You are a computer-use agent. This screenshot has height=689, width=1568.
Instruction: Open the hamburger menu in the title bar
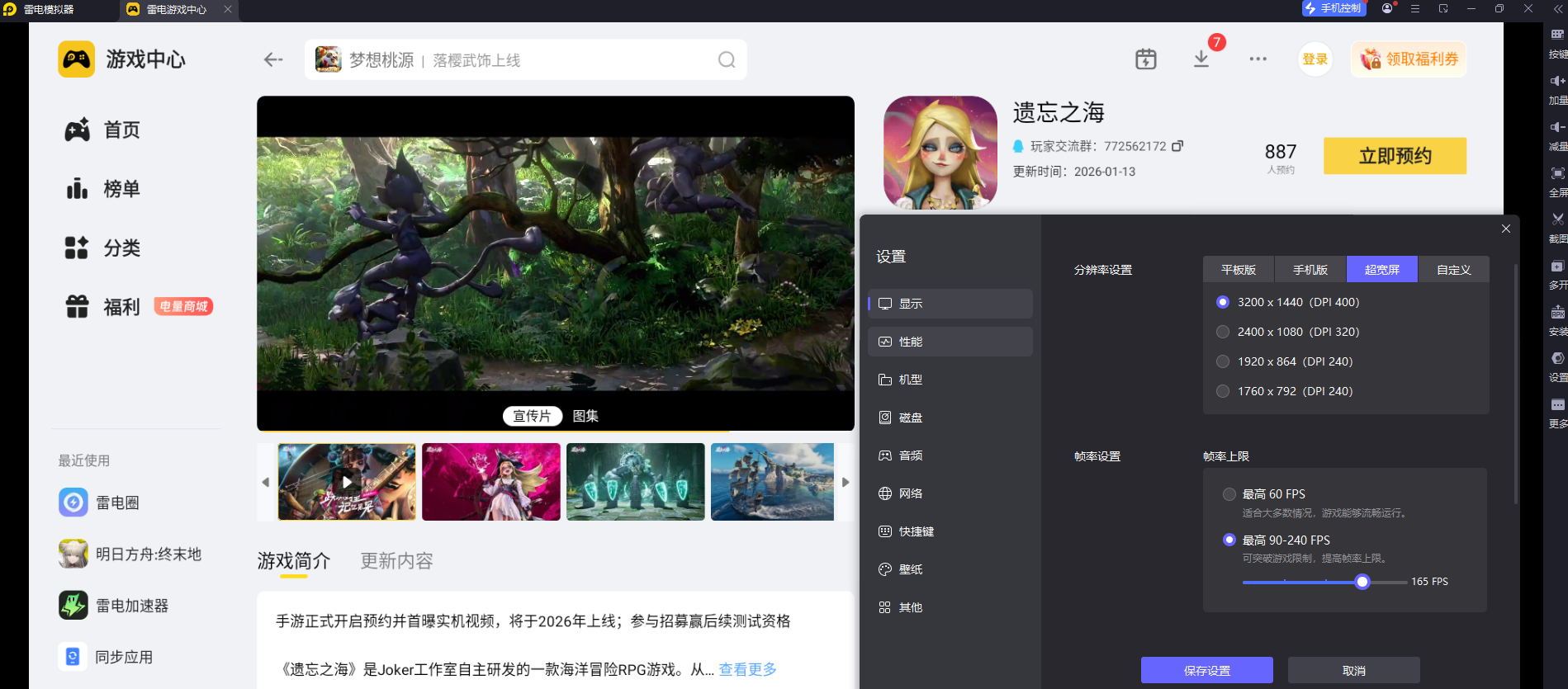(x=1415, y=9)
